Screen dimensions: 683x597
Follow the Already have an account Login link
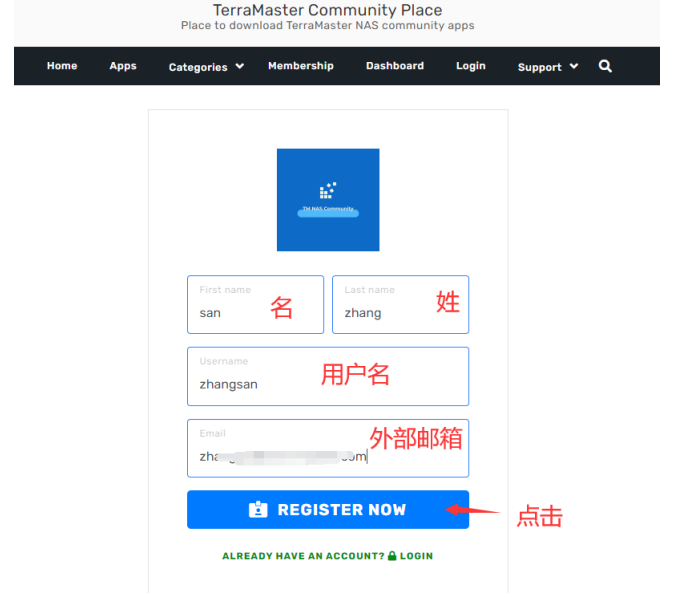328,556
